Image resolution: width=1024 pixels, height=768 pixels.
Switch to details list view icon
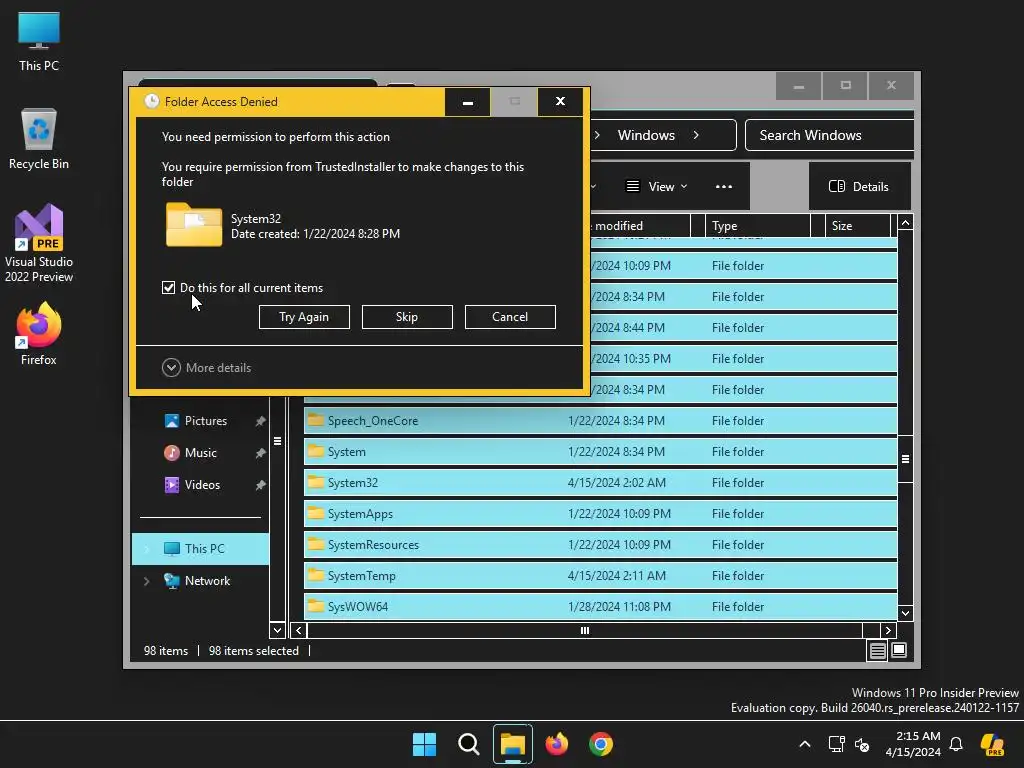coord(877,650)
